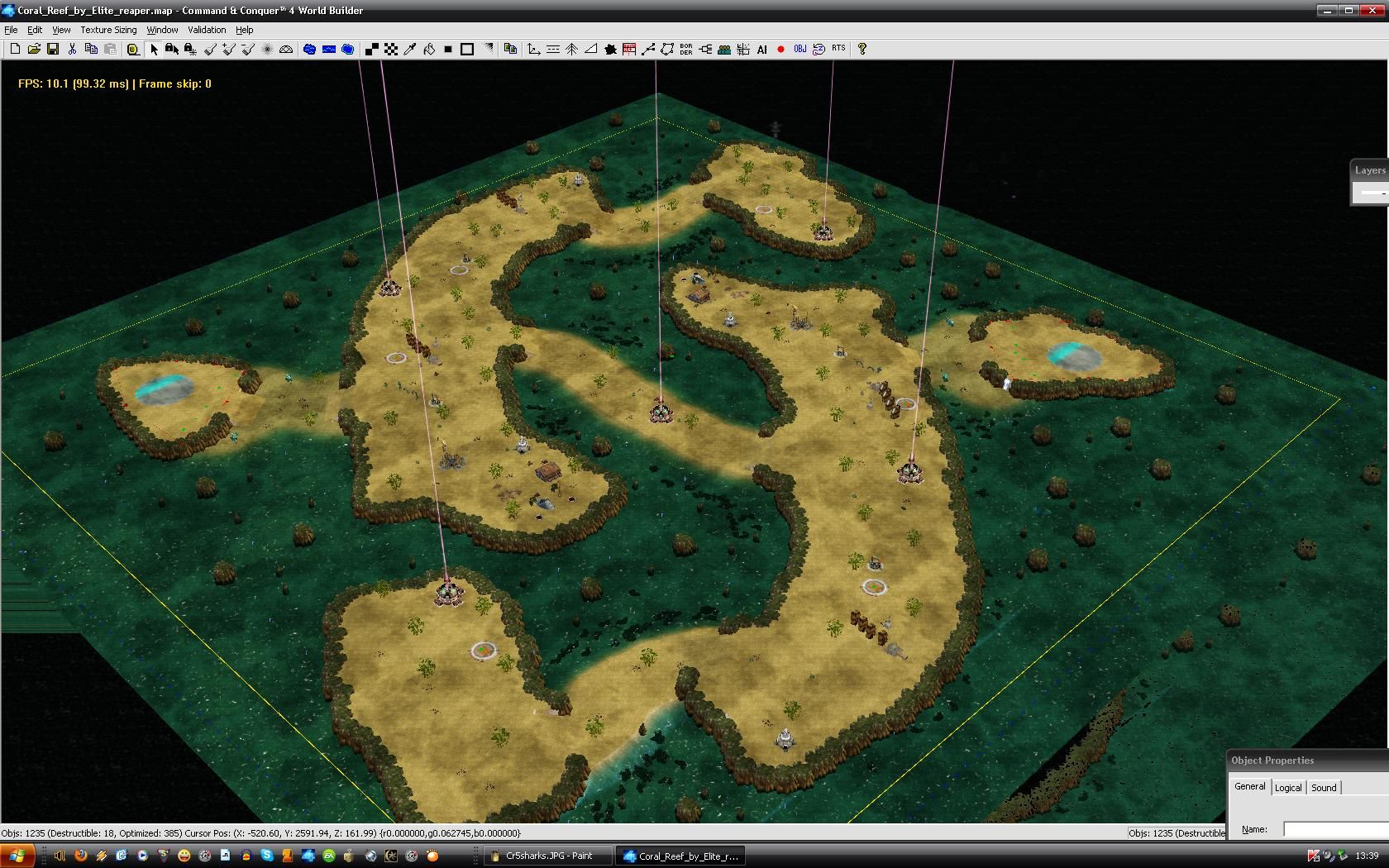Switch to General tab in Object Properties
1389x868 pixels.
pyautogui.click(x=1249, y=786)
